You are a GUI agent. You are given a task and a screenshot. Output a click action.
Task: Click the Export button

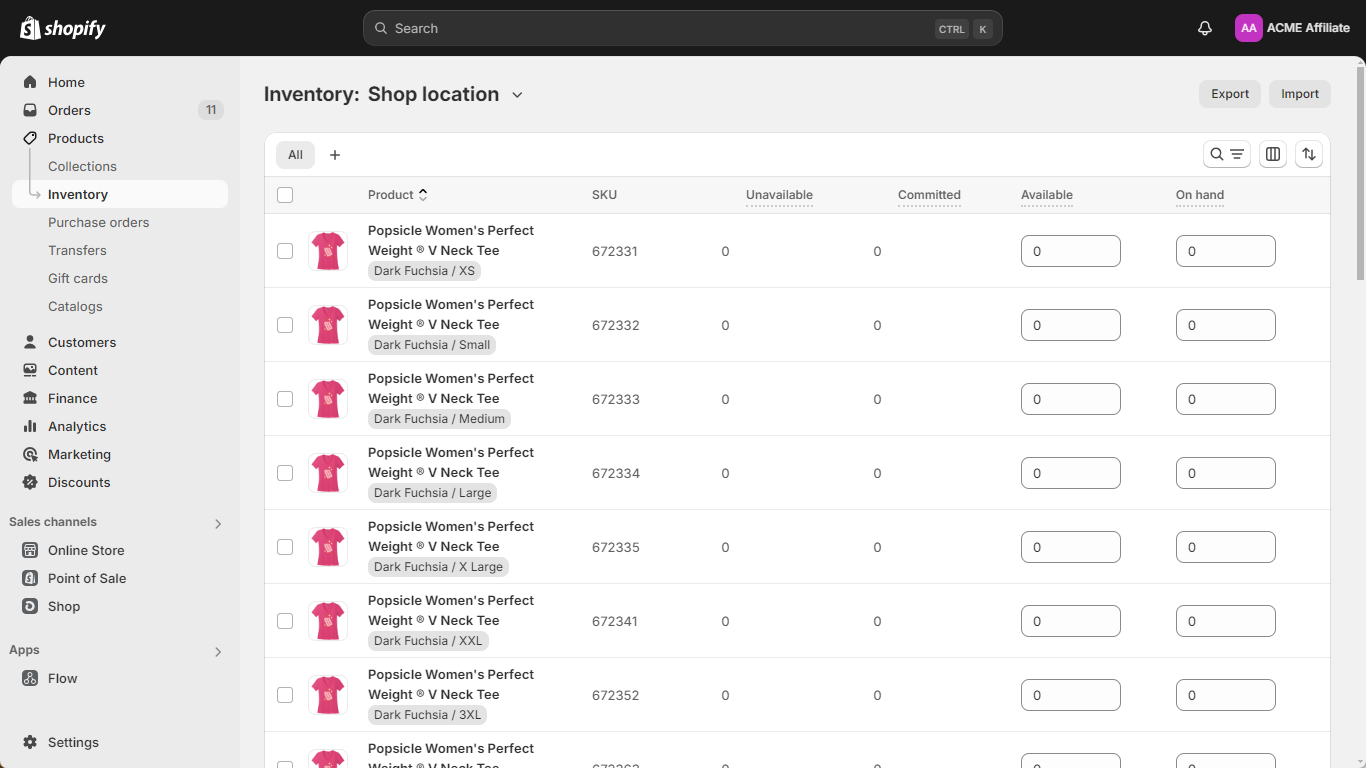[1229, 94]
